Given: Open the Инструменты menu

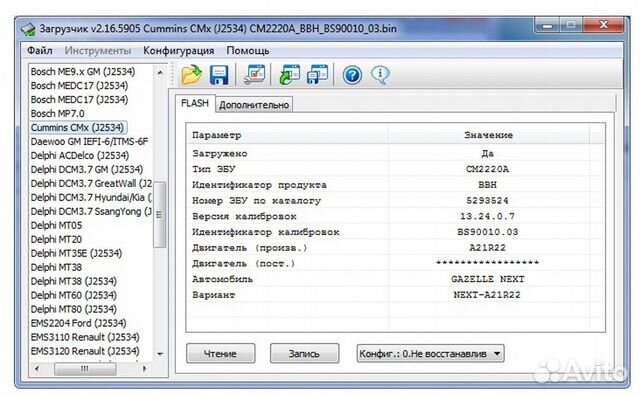Looking at the screenshot, I should 98,51.
